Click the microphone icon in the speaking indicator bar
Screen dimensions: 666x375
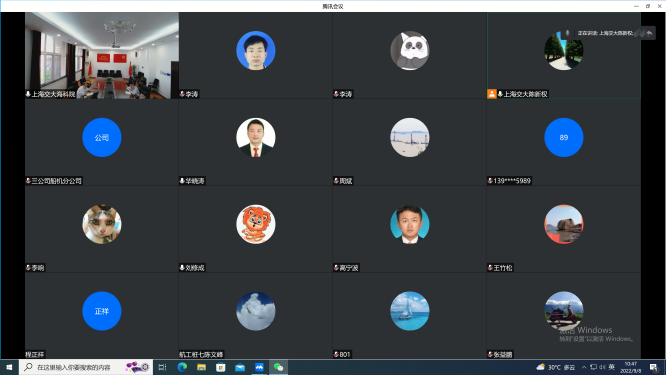click(567, 33)
